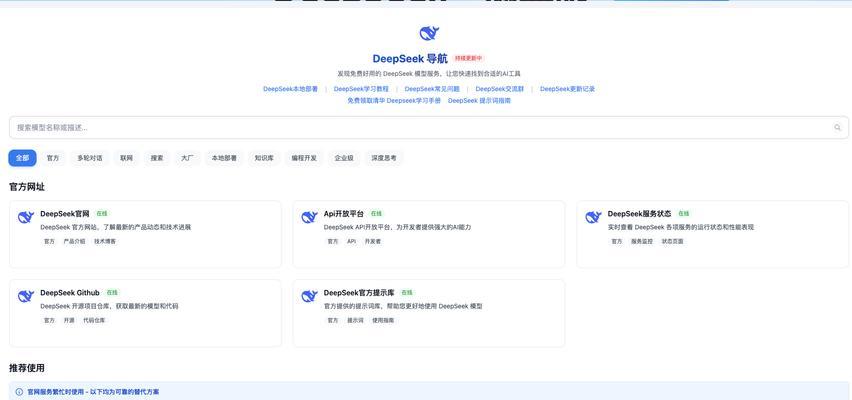Screen dimensions: 852x400
Task: Switch to the 联网 filter tab
Action: point(127,158)
